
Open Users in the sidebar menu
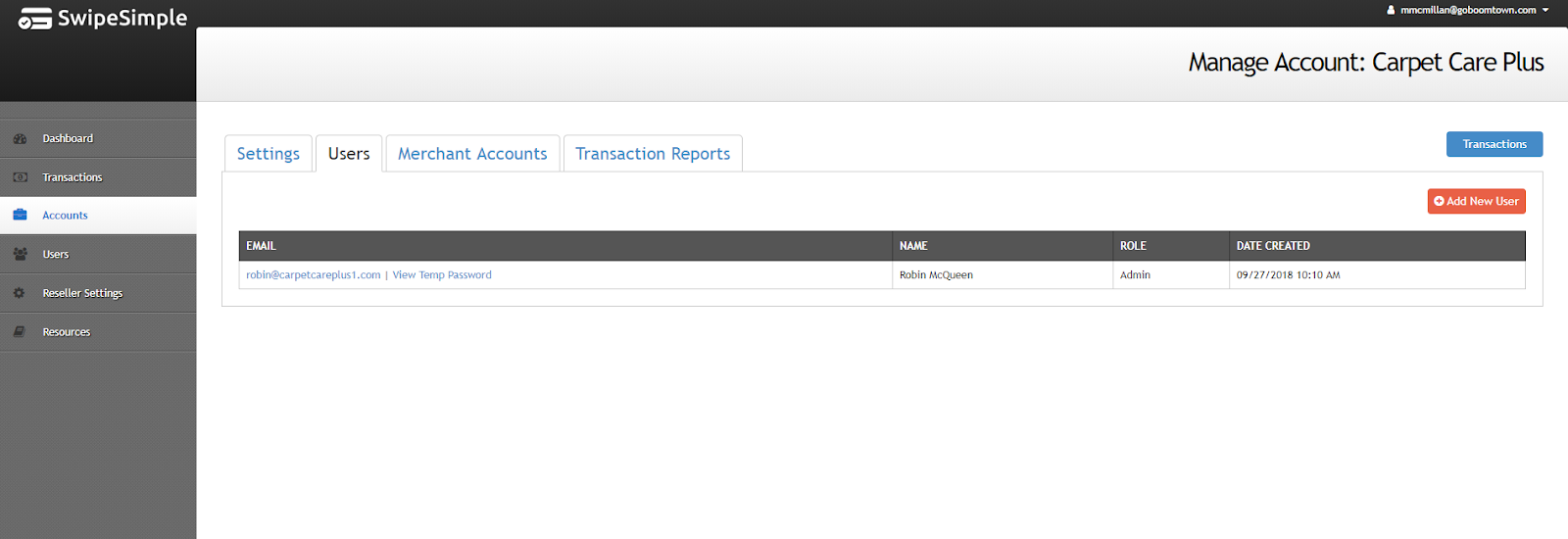tap(98, 254)
